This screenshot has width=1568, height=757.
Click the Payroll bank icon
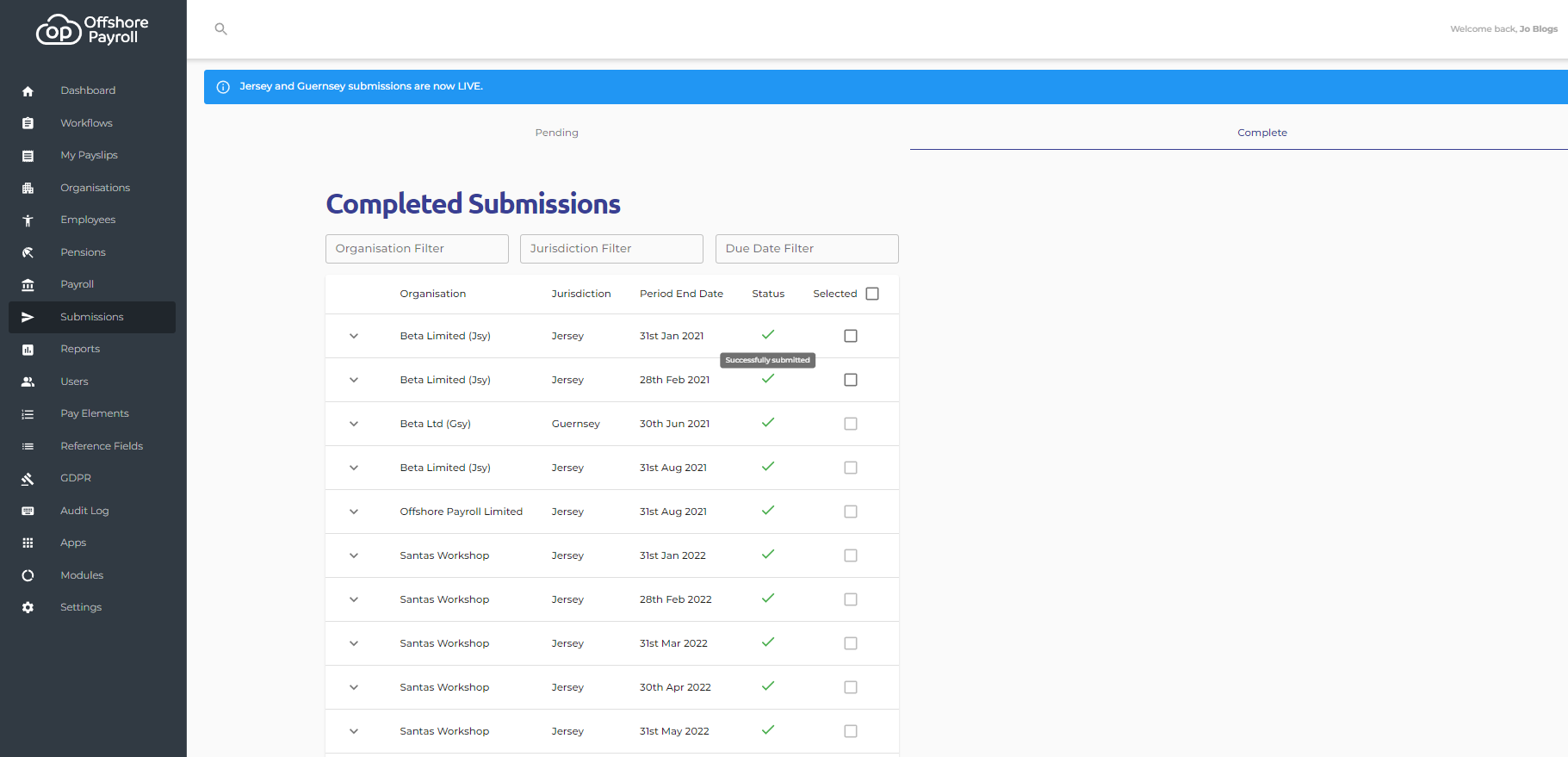click(x=28, y=285)
